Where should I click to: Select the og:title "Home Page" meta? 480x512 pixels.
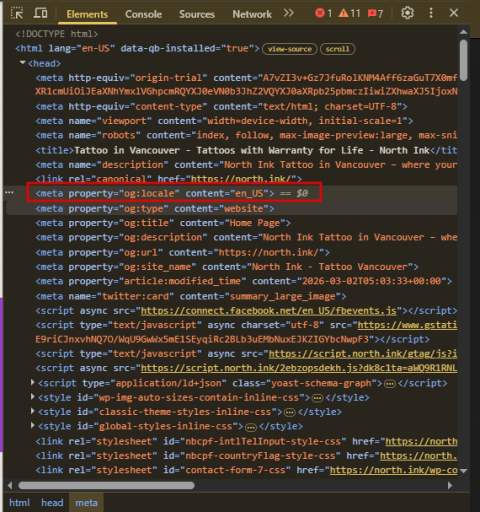(163, 223)
